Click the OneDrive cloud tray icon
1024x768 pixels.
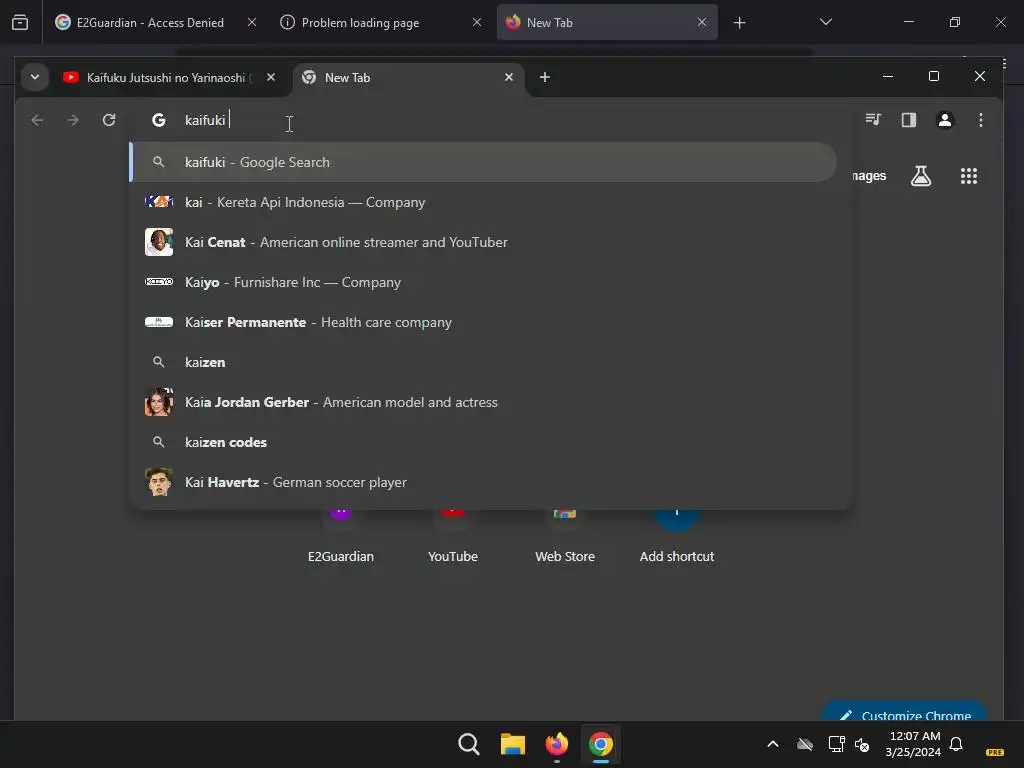pos(805,744)
